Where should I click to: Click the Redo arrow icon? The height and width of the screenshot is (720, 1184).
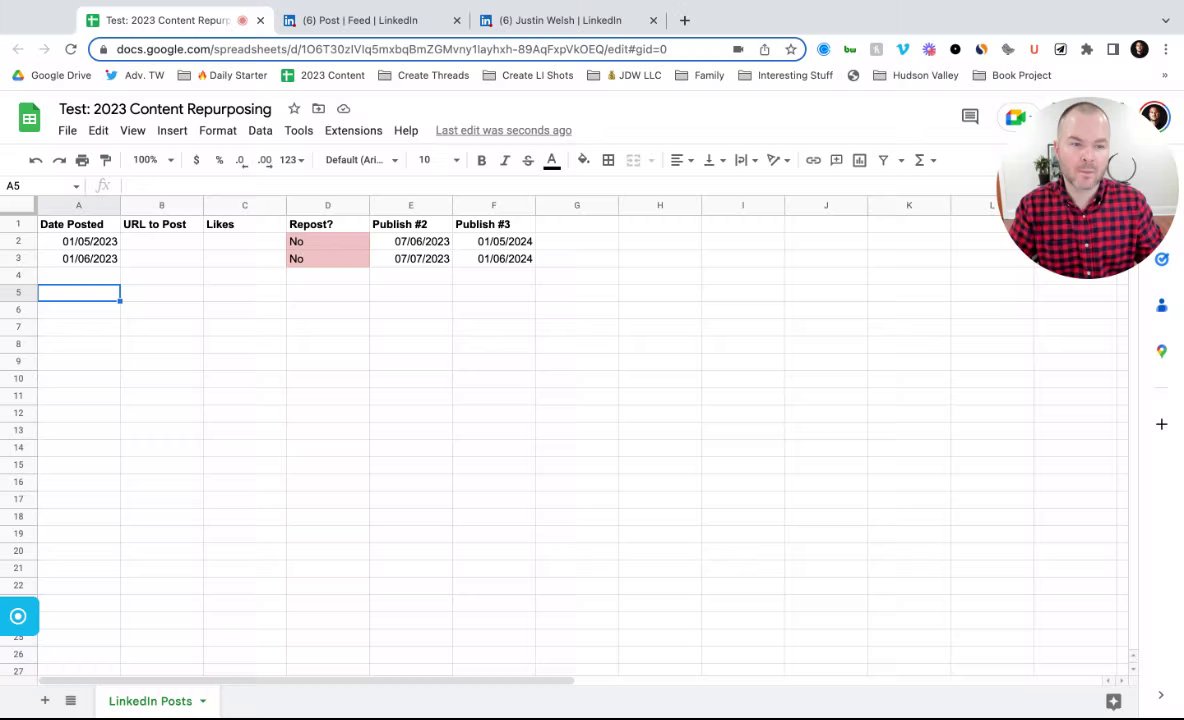(59, 160)
